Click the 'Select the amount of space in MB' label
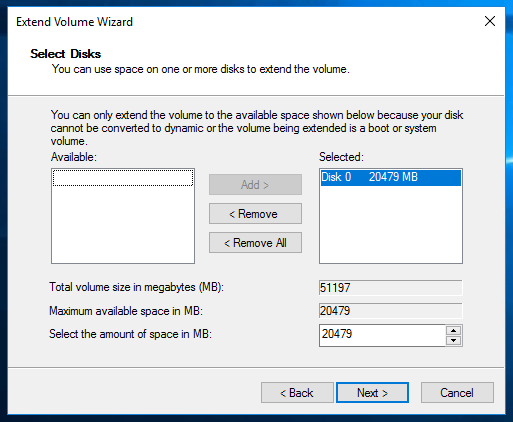The width and height of the screenshot is (513, 422). tap(131, 334)
